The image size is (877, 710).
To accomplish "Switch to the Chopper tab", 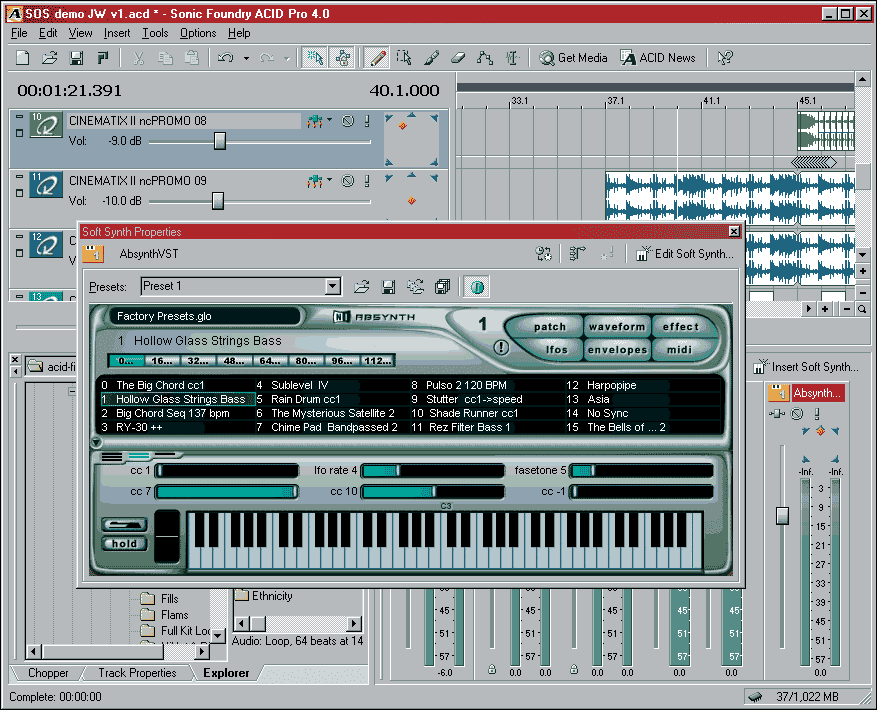I will (x=48, y=673).
